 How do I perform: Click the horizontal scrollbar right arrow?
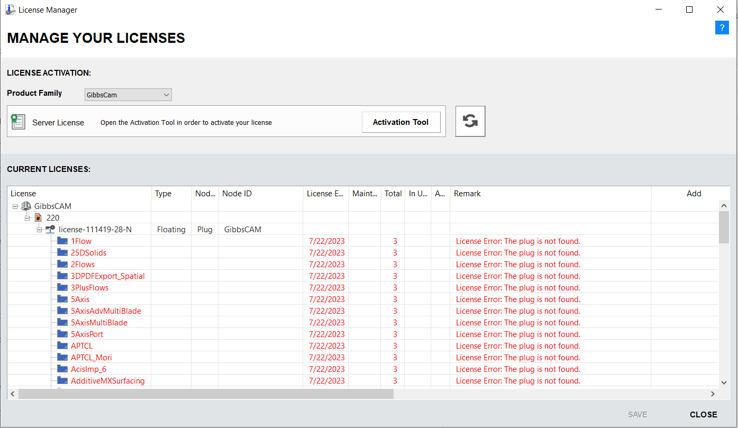pyautogui.click(x=713, y=394)
